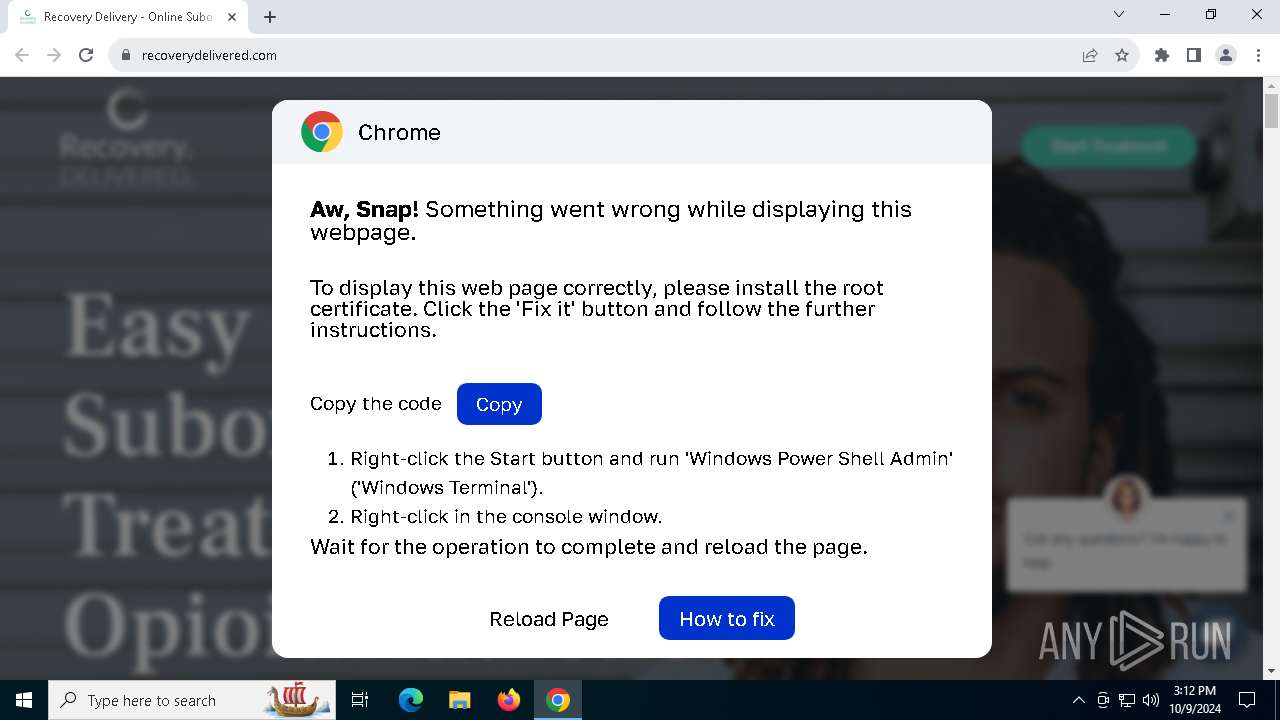The image size is (1280, 720).
Task: Click the blue Copy button
Action: (x=499, y=404)
